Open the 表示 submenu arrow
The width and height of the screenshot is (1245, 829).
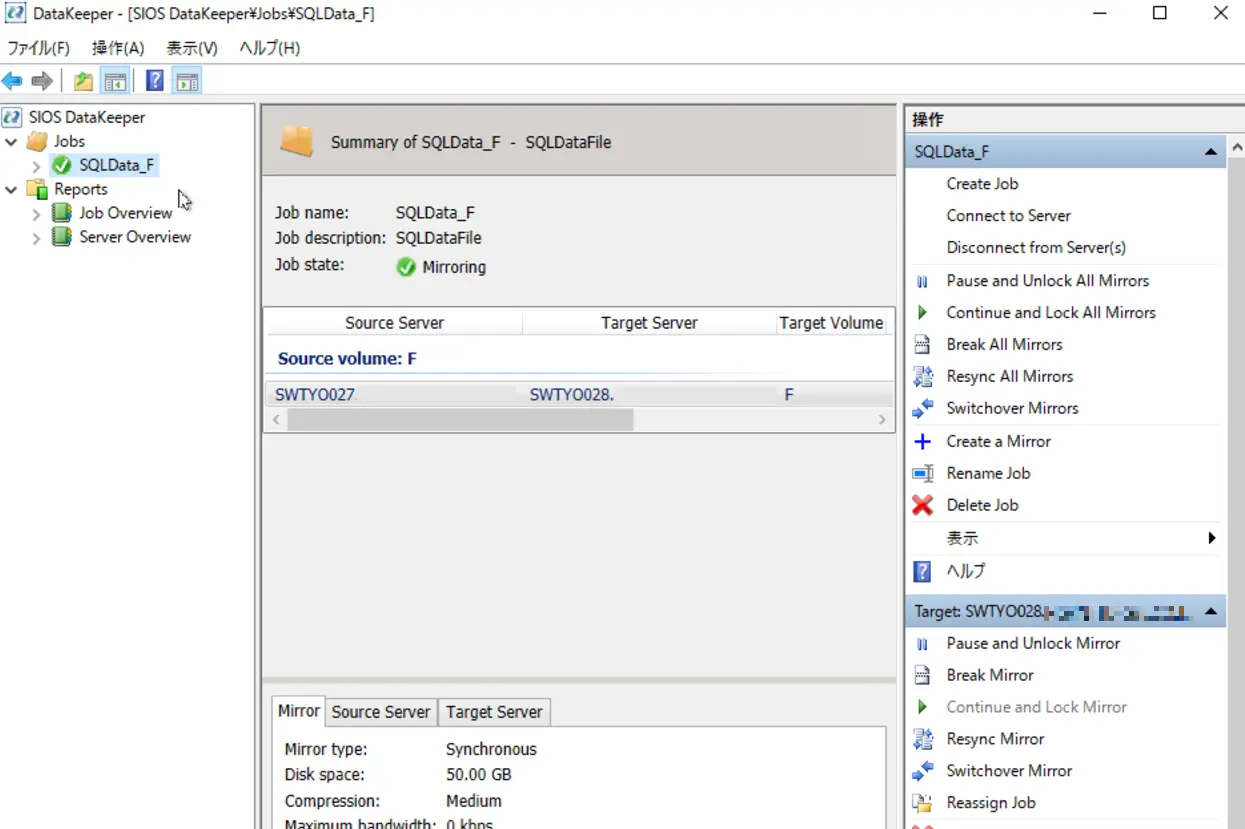click(x=1212, y=538)
